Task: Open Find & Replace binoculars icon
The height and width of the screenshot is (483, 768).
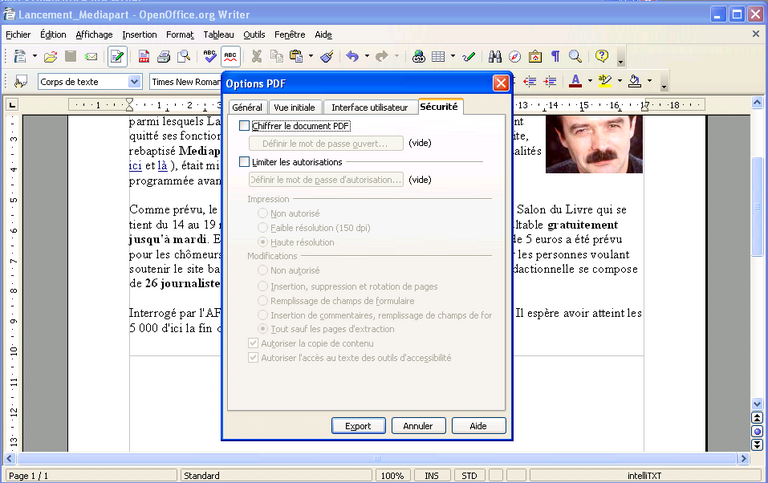Action: pyautogui.click(x=495, y=57)
